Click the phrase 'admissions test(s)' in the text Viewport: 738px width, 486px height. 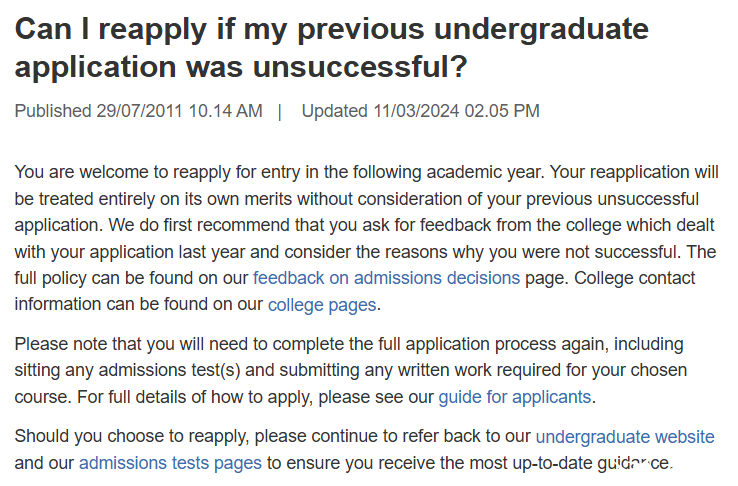tap(169, 370)
